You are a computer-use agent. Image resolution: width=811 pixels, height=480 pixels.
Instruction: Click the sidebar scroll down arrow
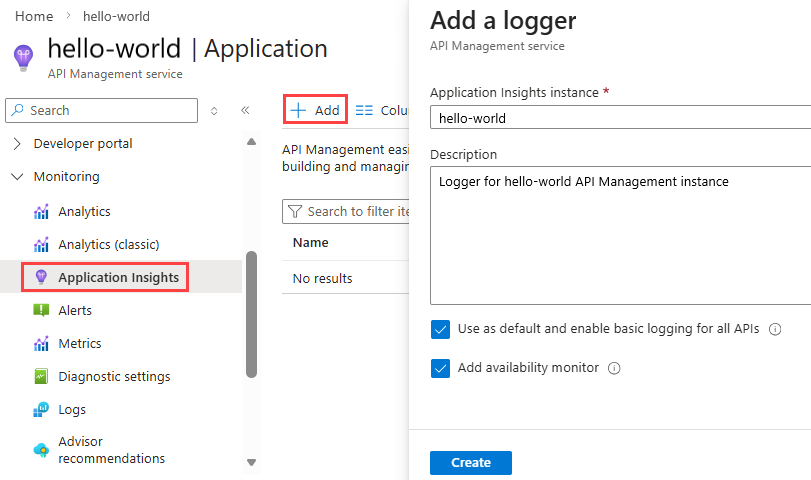point(251,462)
